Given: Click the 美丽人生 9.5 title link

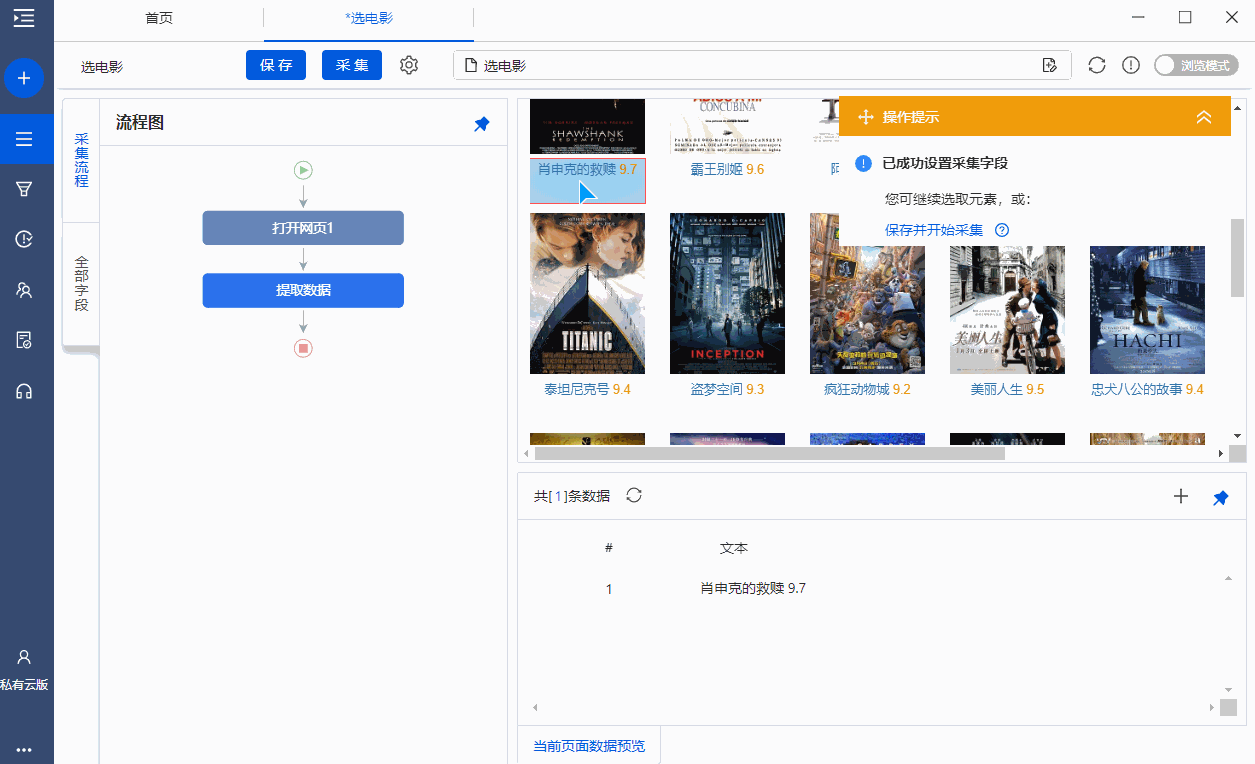Looking at the screenshot, I should tap(1007, 389).
